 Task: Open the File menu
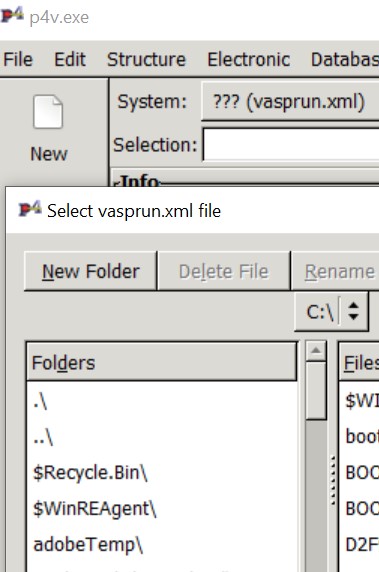(x=18, y=59)
